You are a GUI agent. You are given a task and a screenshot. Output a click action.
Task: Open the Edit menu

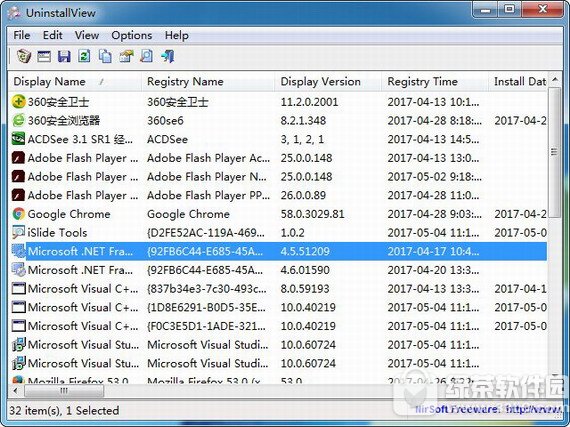[53, 35]
